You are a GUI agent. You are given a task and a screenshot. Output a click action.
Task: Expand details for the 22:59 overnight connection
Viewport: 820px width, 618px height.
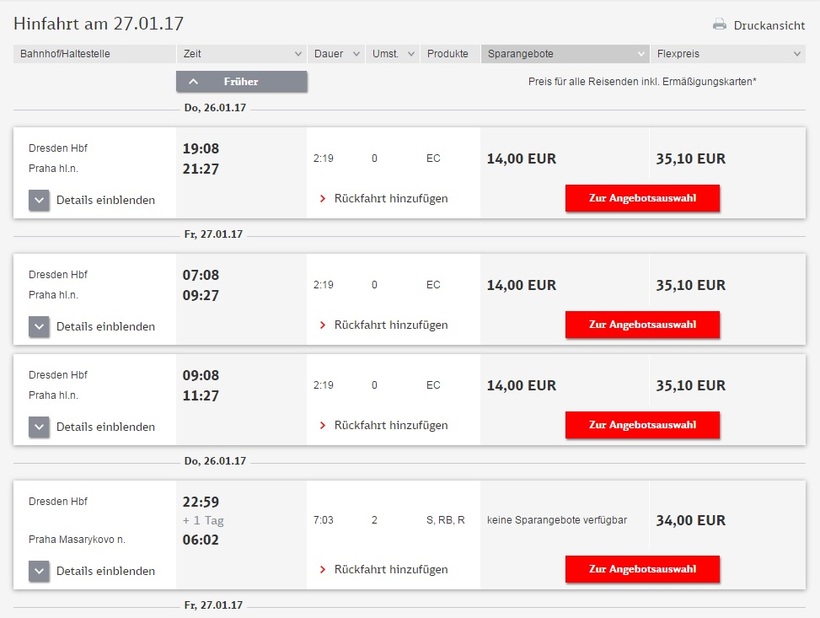39,571
